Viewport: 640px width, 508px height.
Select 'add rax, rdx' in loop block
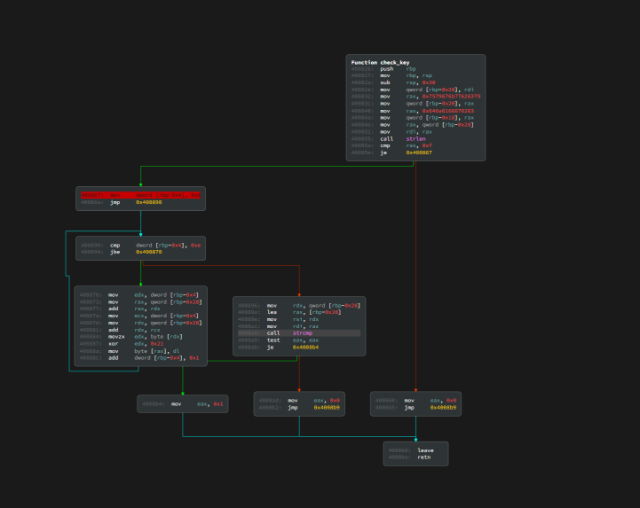[x=120, y=309]
